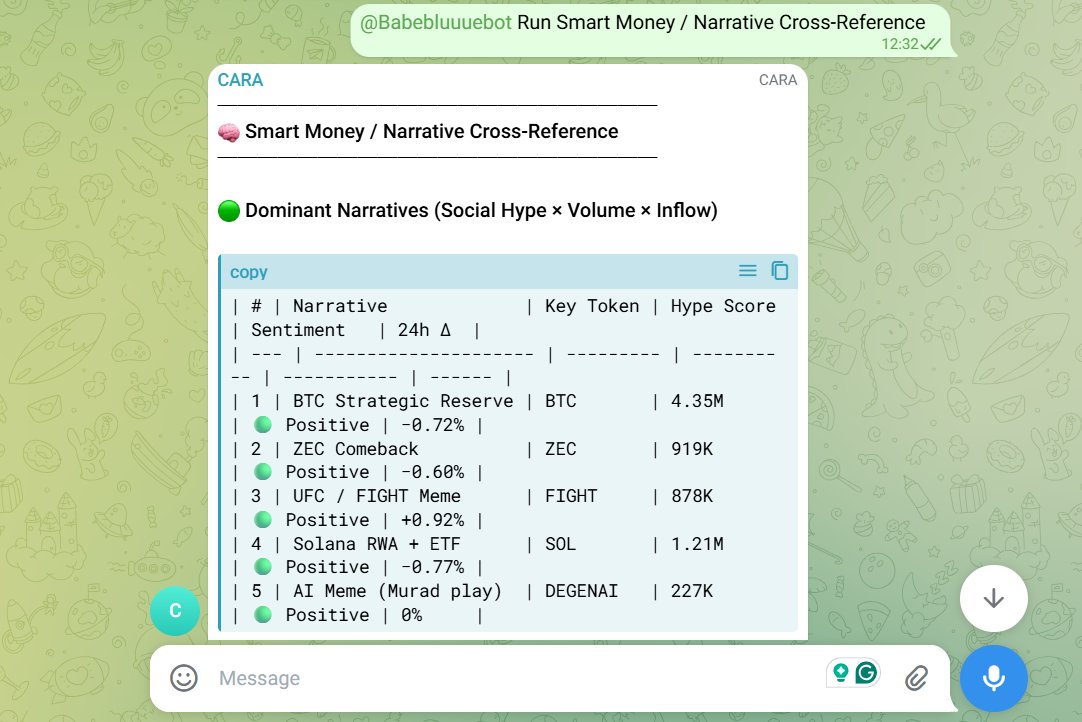Select the Smart Money / Narrative Cross-Reference heading

click(x=431, y=131)
